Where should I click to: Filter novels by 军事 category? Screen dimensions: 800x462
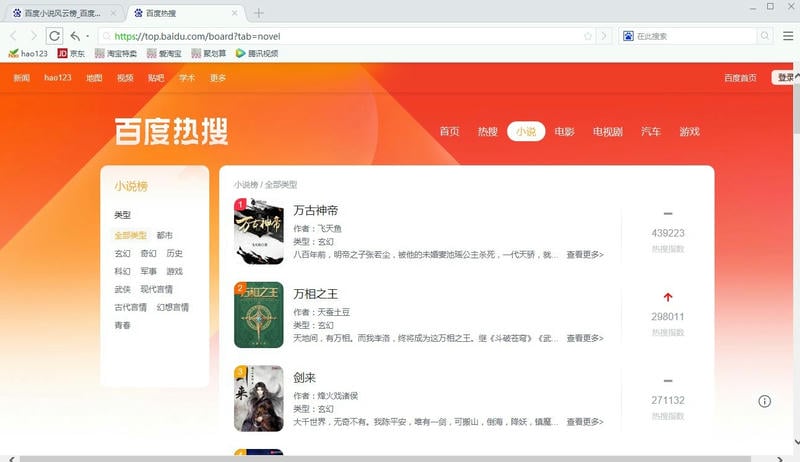148,271
